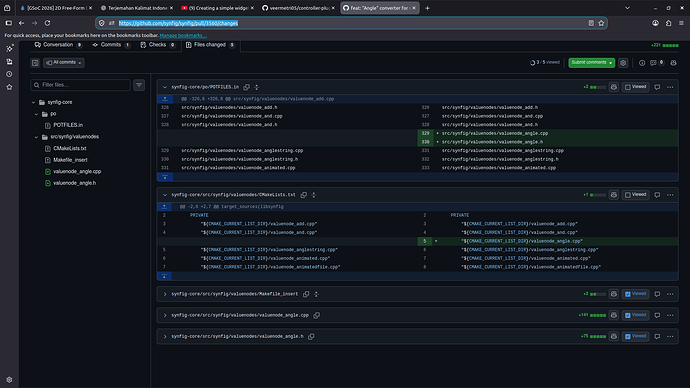Mark POTFILES.in as viewed

click(x=636, y=87)
